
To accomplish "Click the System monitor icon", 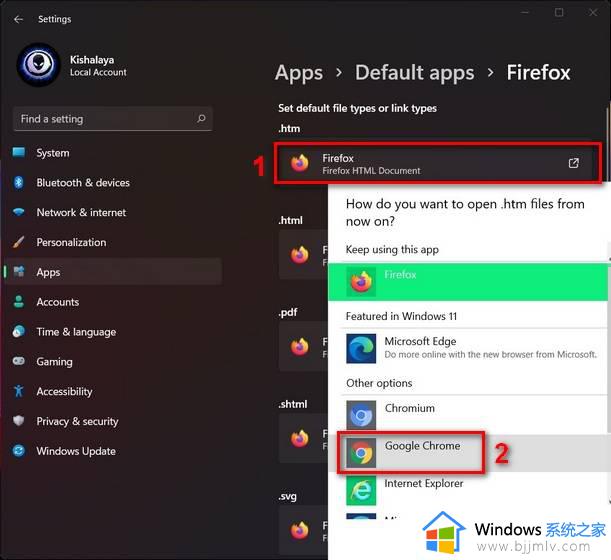I will 18,152.
